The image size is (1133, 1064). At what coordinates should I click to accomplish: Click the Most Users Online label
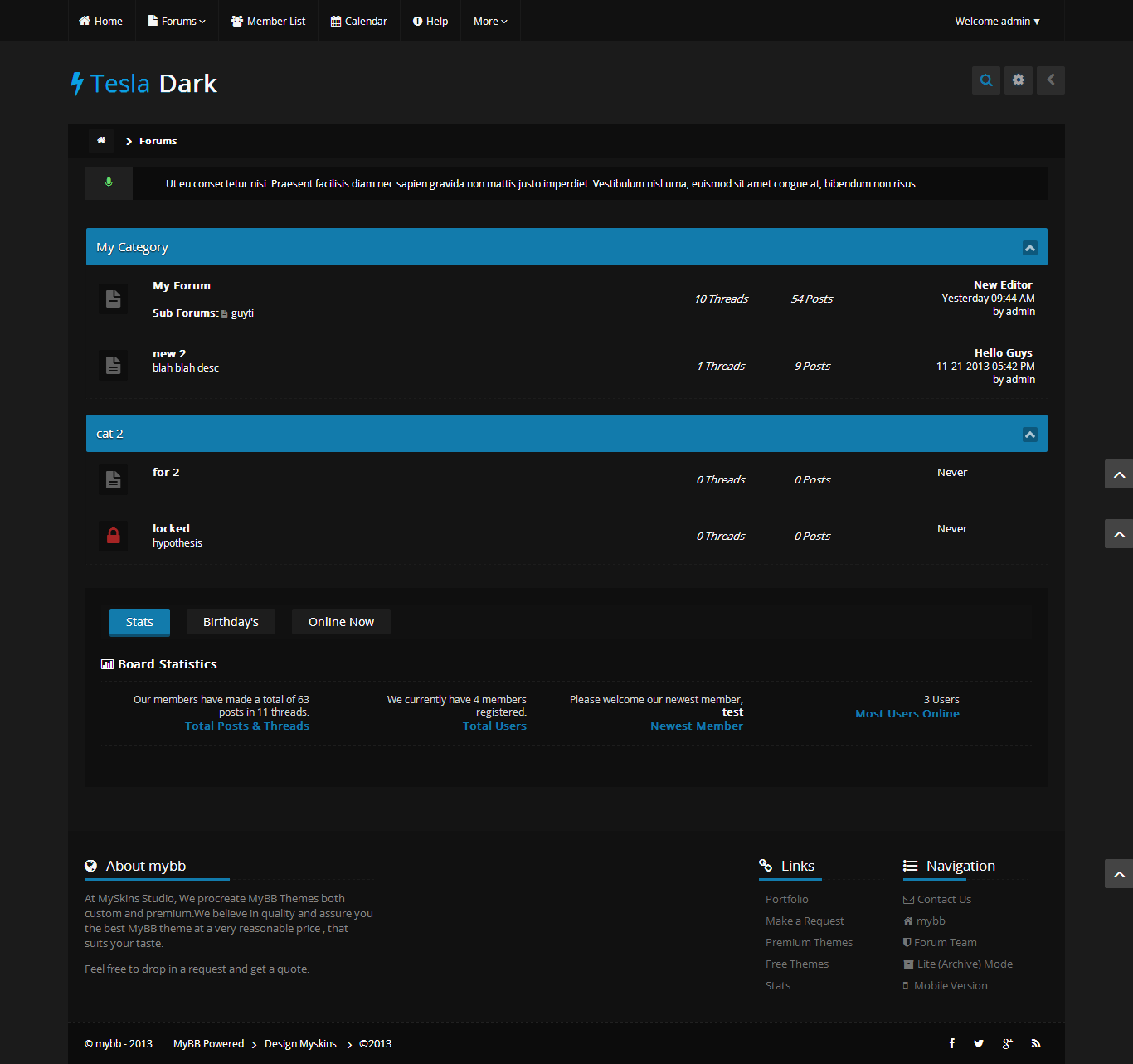click(x=907, y=713)
